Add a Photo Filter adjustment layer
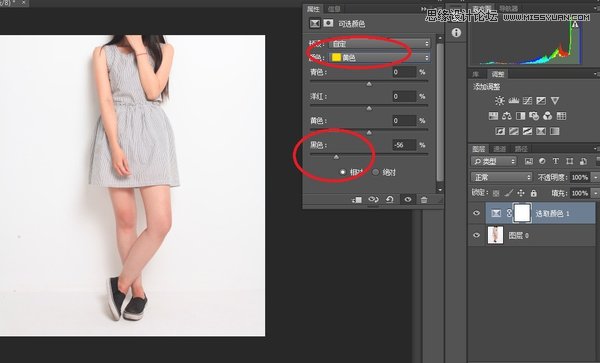The width and height of the screenshot is (600, 363). [x=534, y=116]
